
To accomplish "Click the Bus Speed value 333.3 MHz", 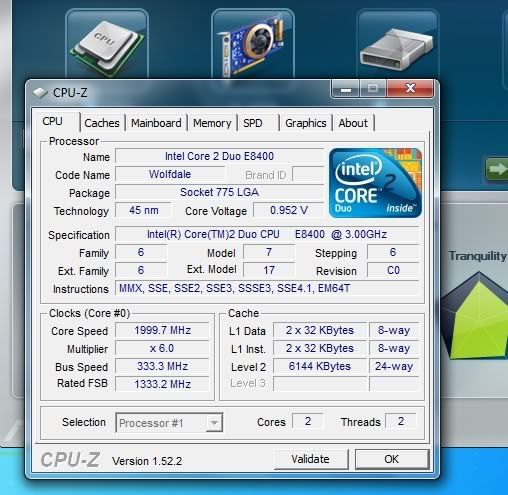I will click(x=162, y=366).
